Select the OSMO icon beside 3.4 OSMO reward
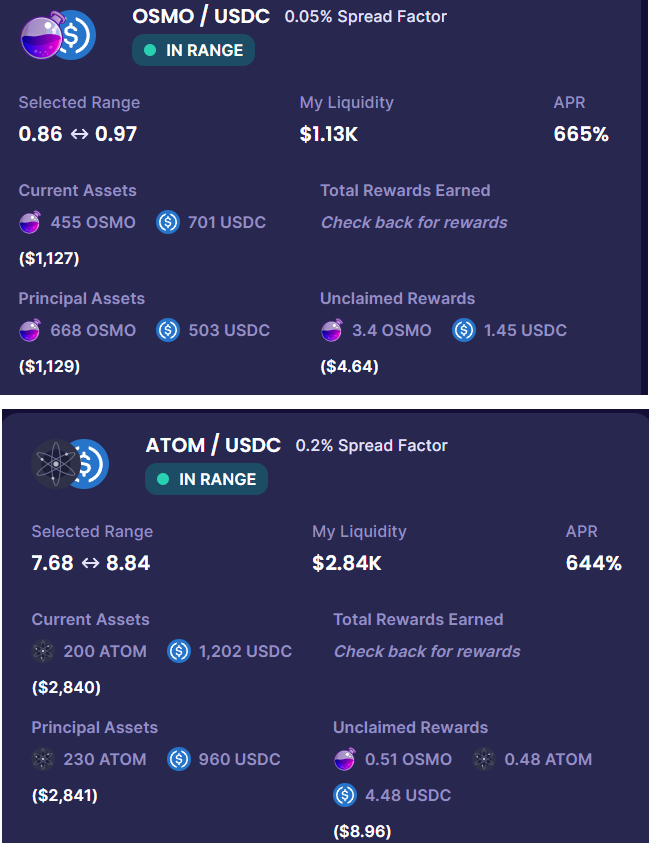Viewport: 649px width, 843px height. click(332, 330)
